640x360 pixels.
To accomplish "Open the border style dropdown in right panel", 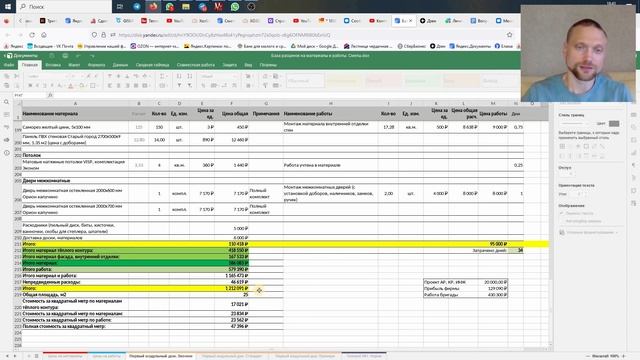I will 576,123.
